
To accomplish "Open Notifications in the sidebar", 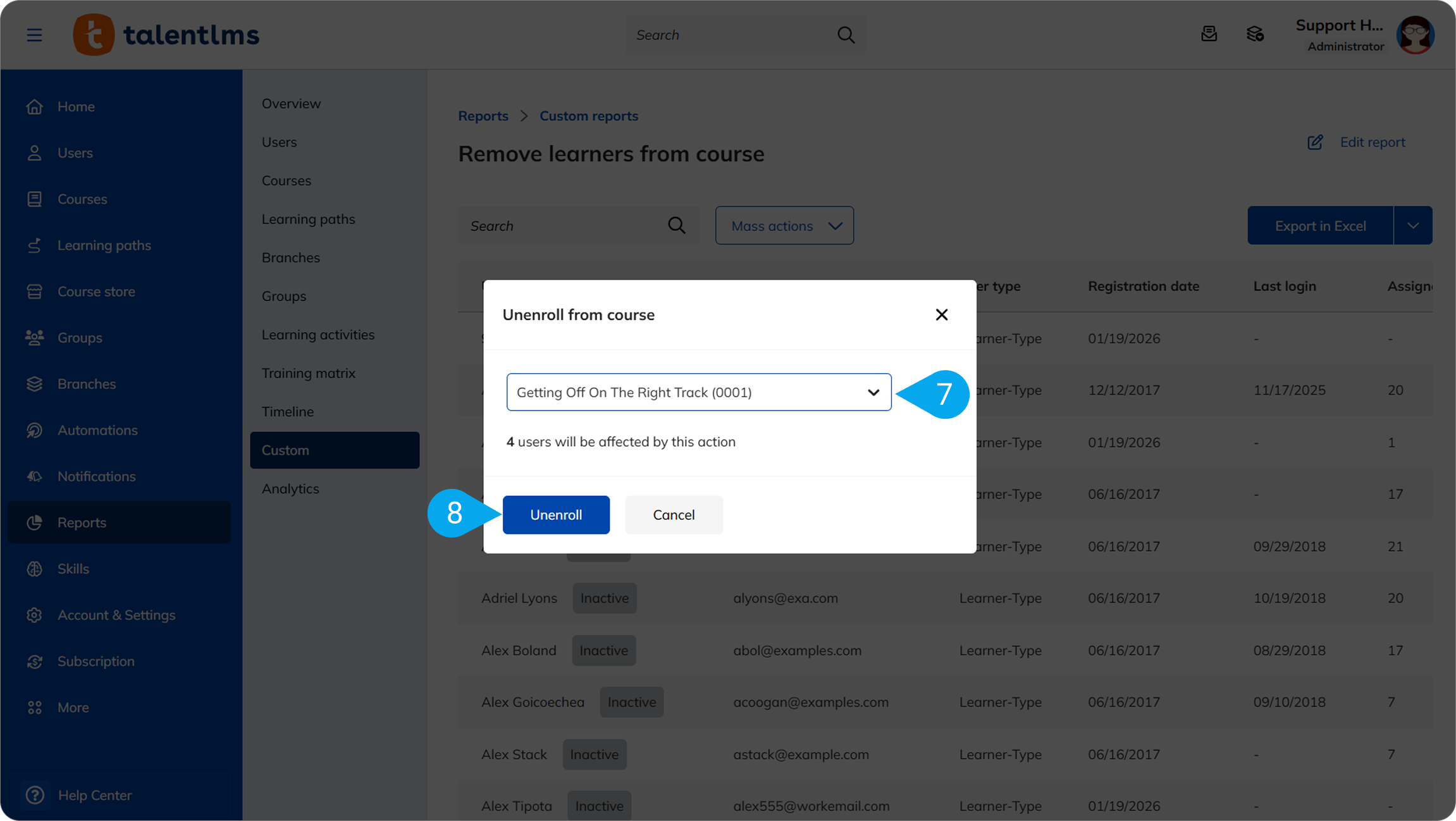I will [96, 476].
